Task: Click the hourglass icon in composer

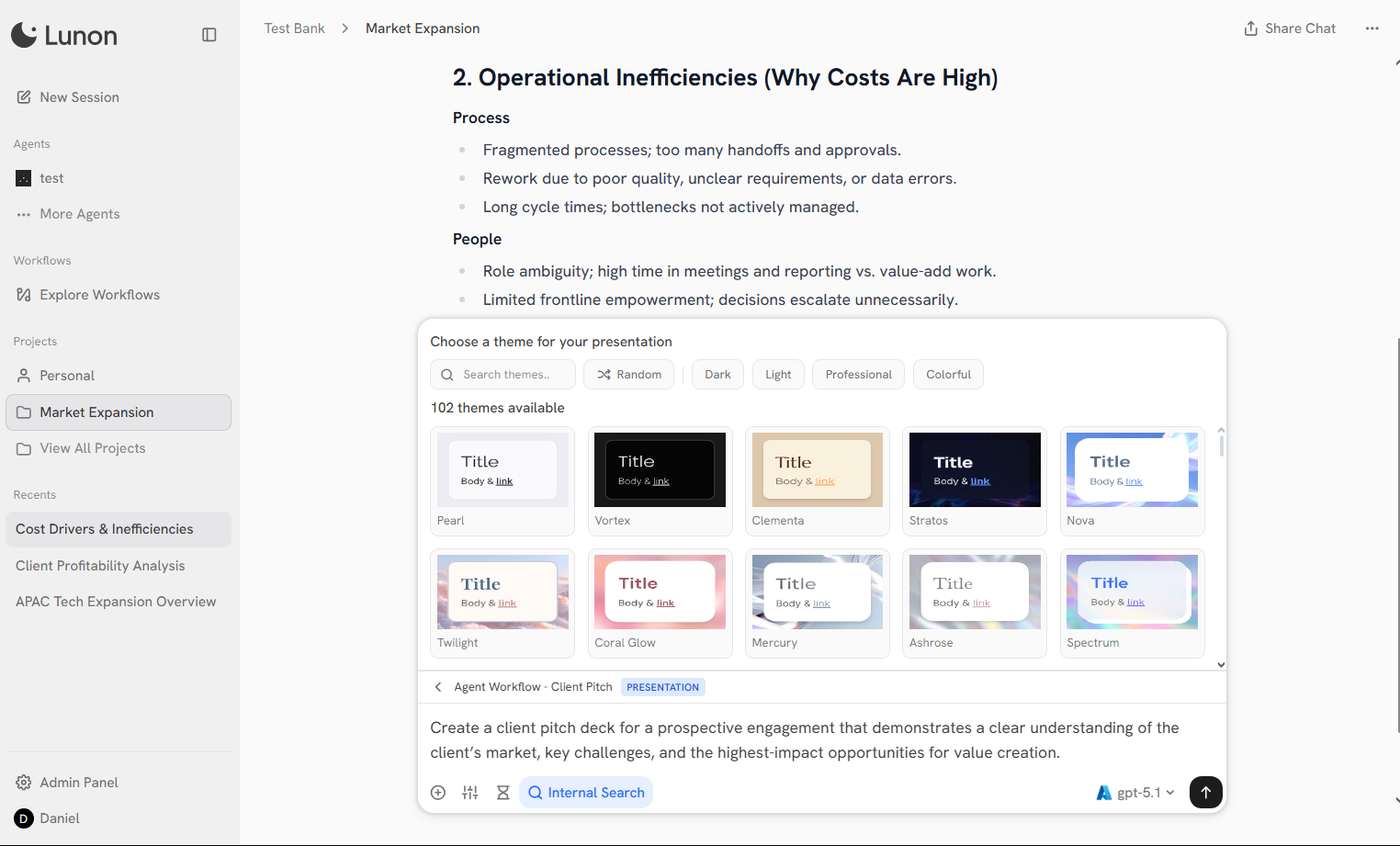Action: click(x=502, y=793)
